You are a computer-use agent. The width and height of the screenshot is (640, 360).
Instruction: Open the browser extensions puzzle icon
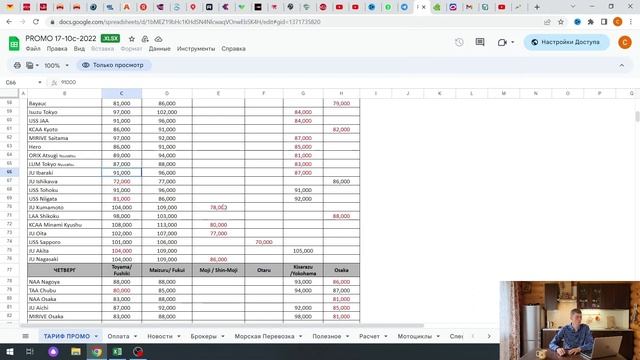(591, 22)
